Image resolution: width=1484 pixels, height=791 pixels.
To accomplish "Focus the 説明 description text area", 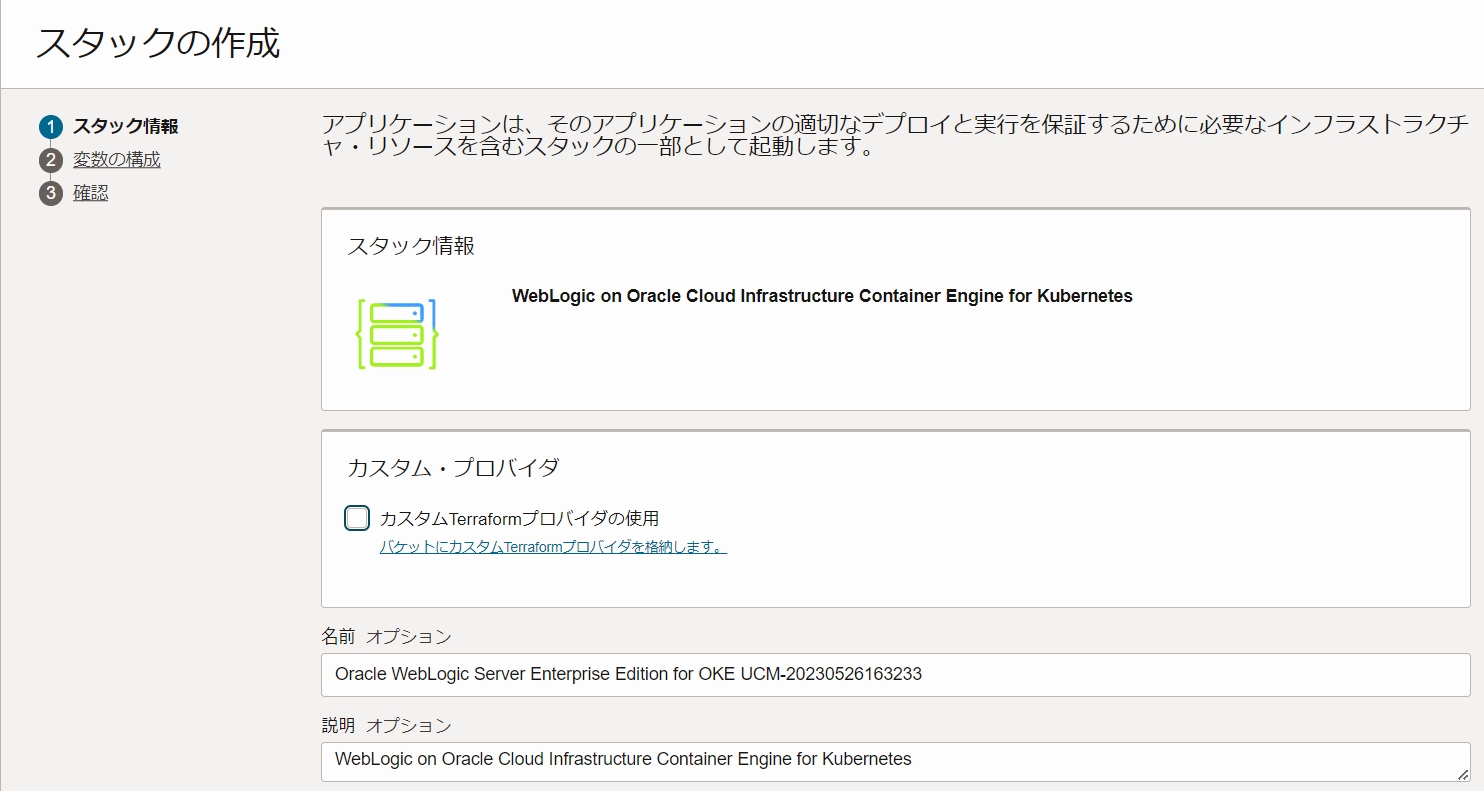I will [x=895, y=760].
